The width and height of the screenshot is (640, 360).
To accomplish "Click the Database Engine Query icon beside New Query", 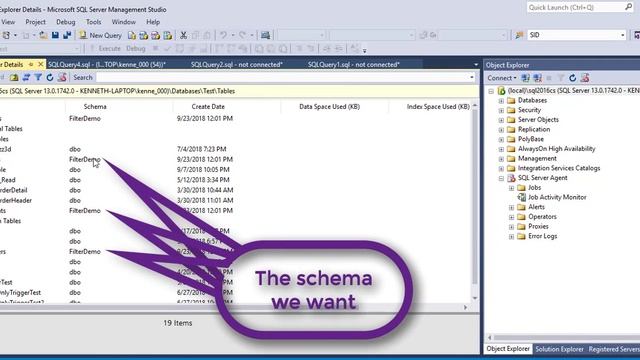I will click(131, 36).
